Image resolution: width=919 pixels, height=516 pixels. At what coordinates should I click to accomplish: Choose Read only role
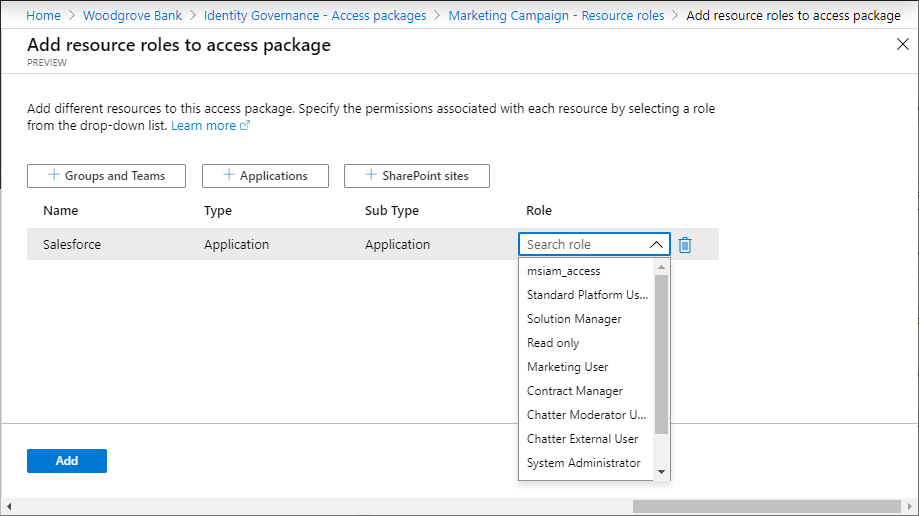pyautogui.click(x=586, y=343)
